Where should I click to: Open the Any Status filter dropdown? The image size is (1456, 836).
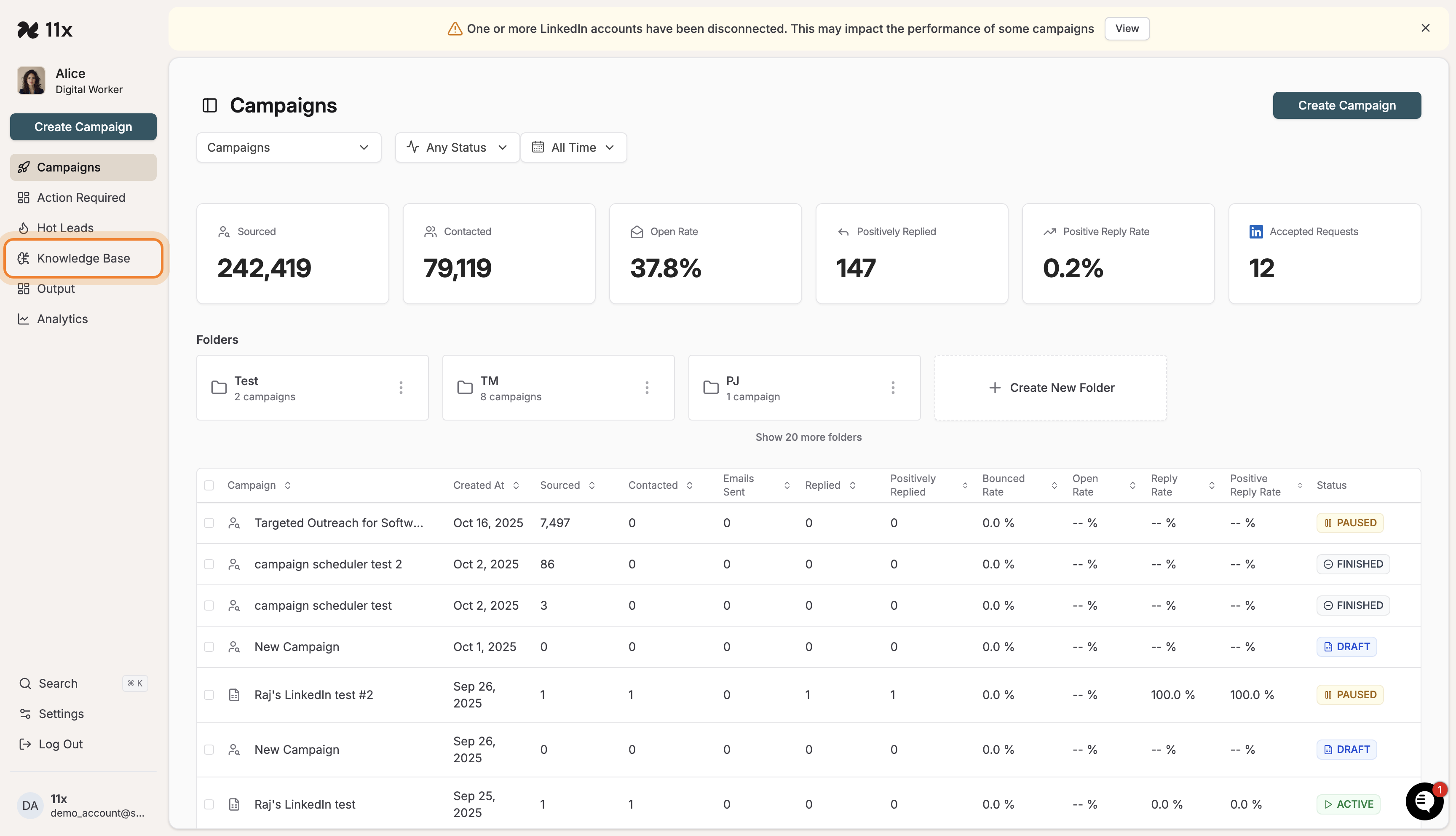[457, 147]
